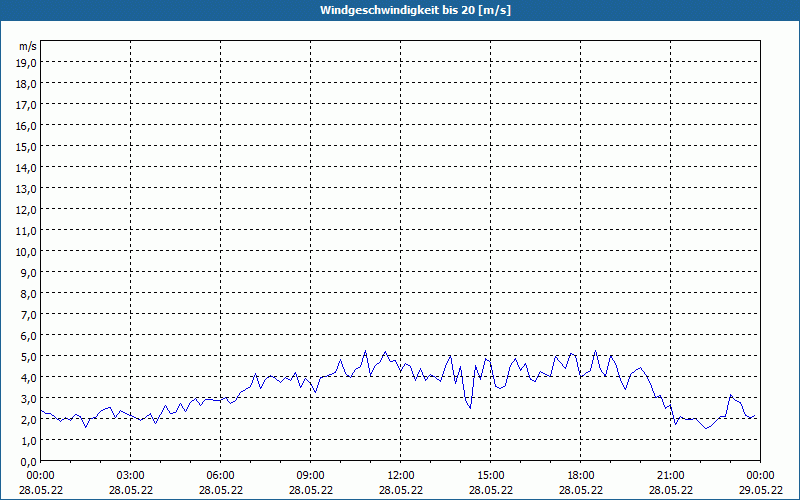Click the '4,0' y-axis label
The height and width of the screenshot is (500, 800).
[29, 378]
